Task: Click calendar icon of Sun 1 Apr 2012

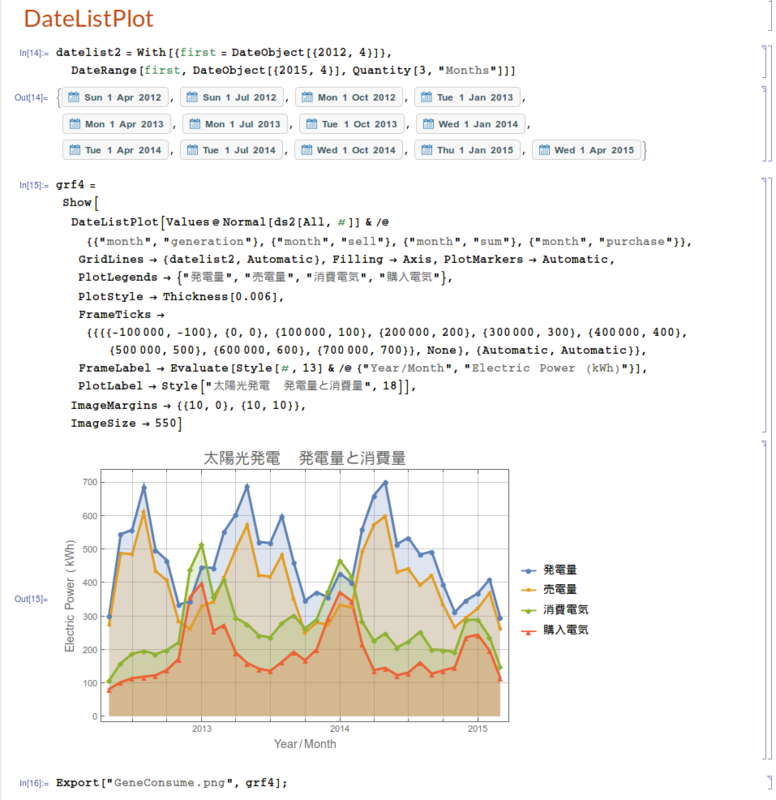Action: 74,97
